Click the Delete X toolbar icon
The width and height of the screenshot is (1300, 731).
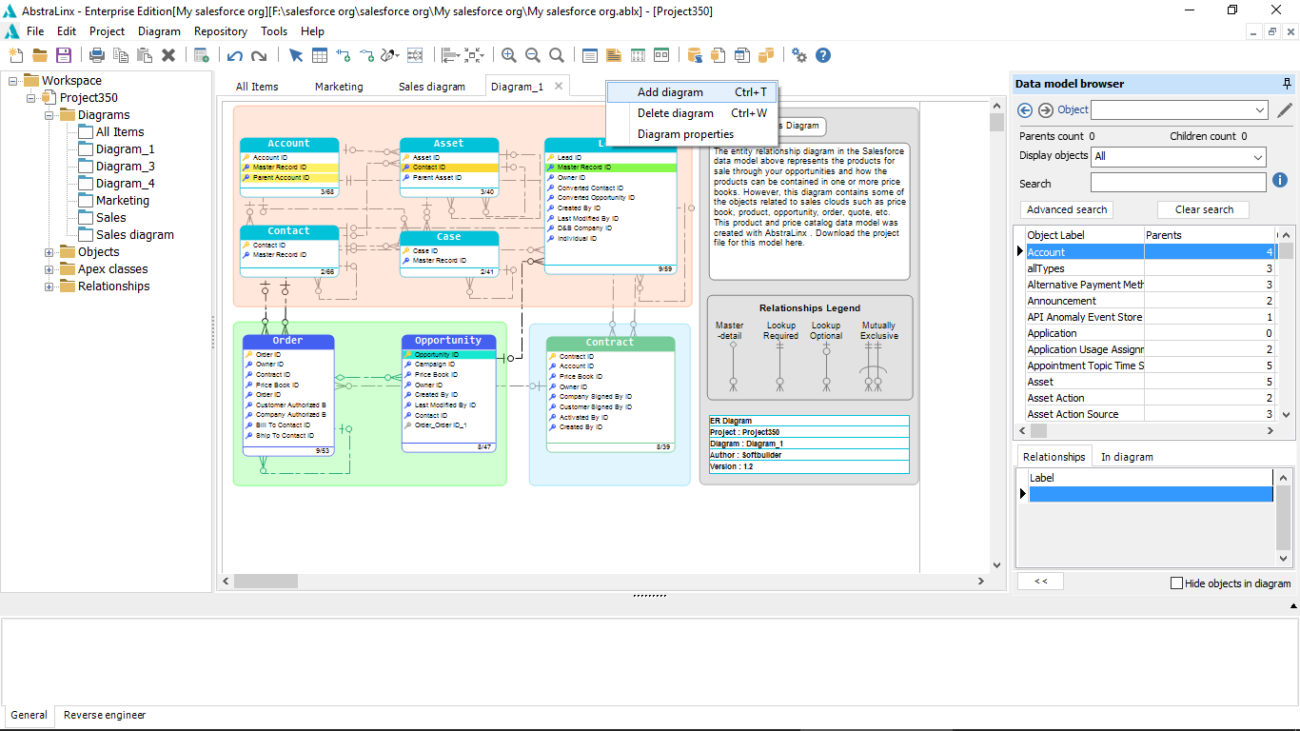point(169,55)
